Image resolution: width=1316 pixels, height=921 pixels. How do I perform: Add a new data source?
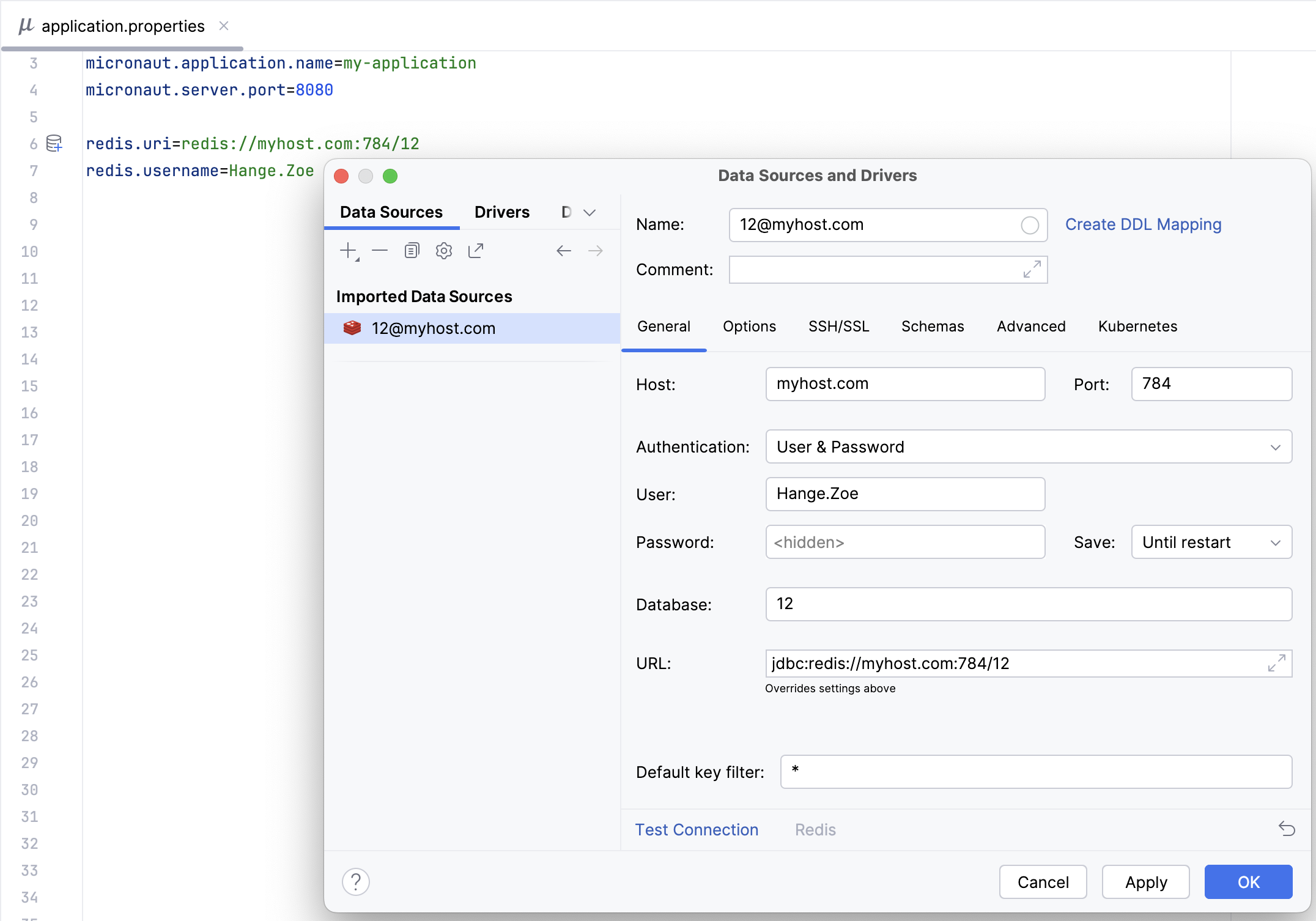click(x=348, y=250)
